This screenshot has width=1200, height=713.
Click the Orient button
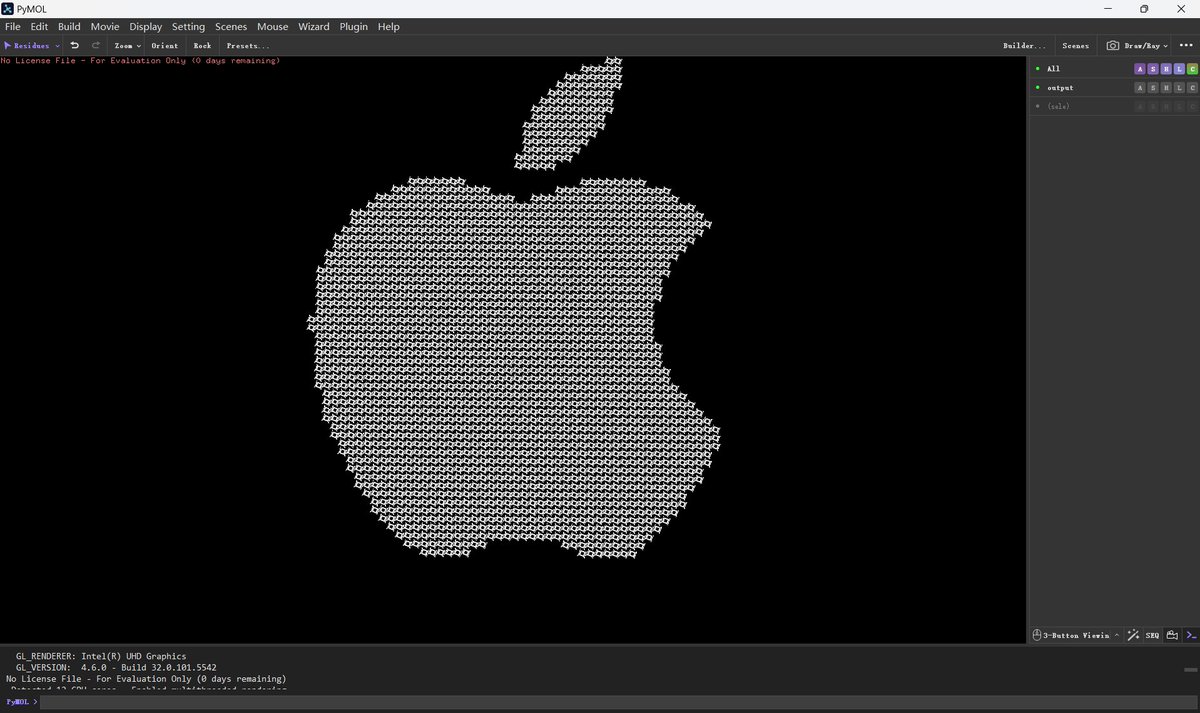tap(165, 45)
